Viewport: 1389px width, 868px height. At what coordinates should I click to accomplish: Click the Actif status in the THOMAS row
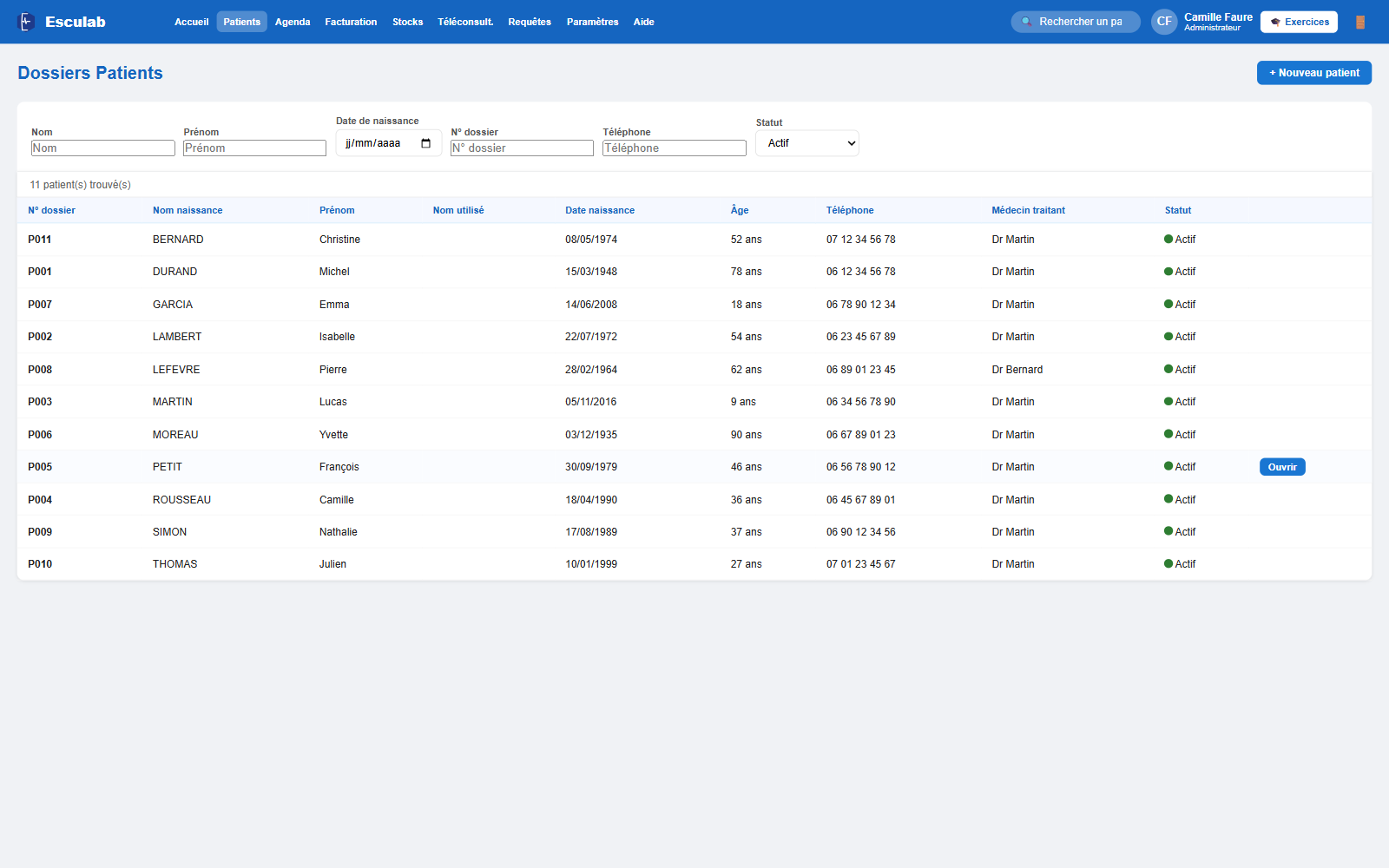pyautogui.click(x=1180, y=564)
